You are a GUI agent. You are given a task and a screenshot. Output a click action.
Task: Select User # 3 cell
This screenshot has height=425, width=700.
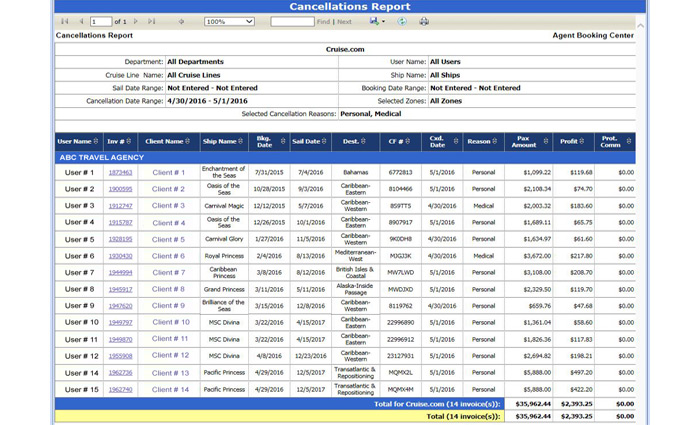[79, 206]
